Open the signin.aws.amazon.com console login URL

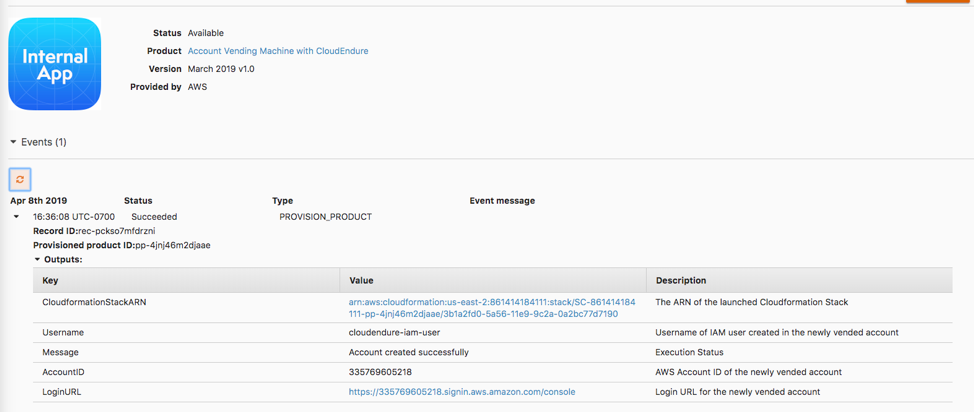[462, 392]
